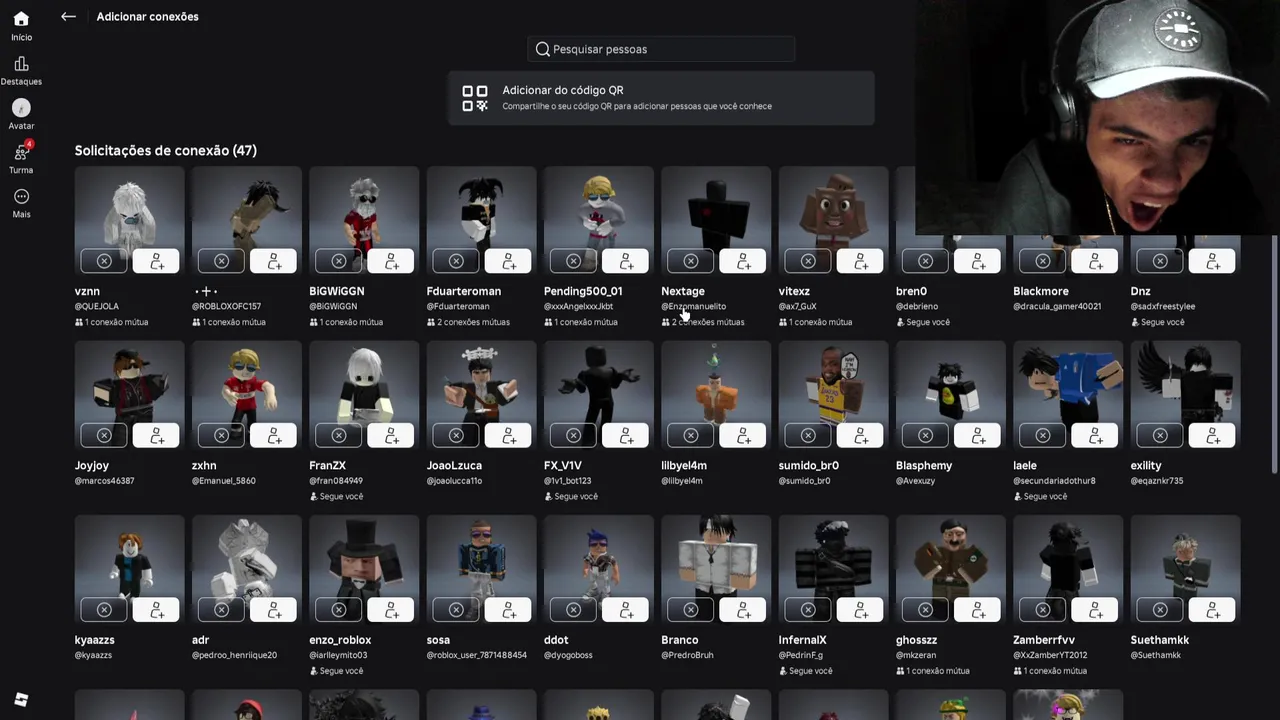Decline request from bren0
Image resolution: width=1280 pixels, height=720 pixels.
(x=925, y=261)
